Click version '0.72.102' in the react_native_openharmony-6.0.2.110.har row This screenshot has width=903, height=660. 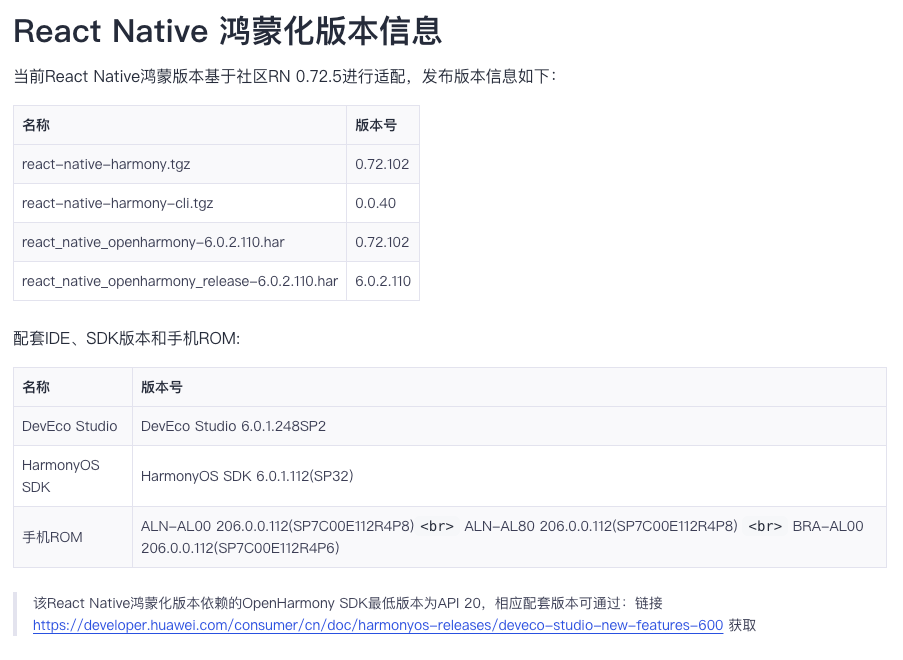point(382,242)
